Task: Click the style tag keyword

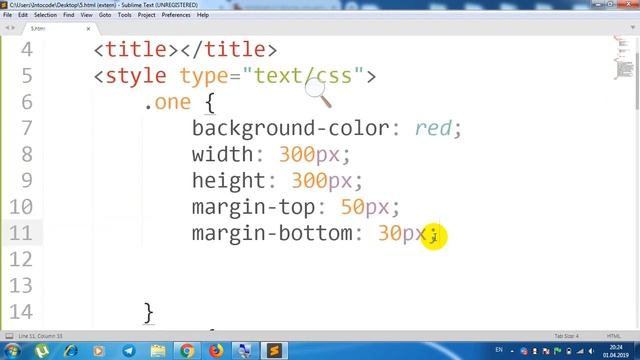Action: pyautogui.click(x=136, y=76)
